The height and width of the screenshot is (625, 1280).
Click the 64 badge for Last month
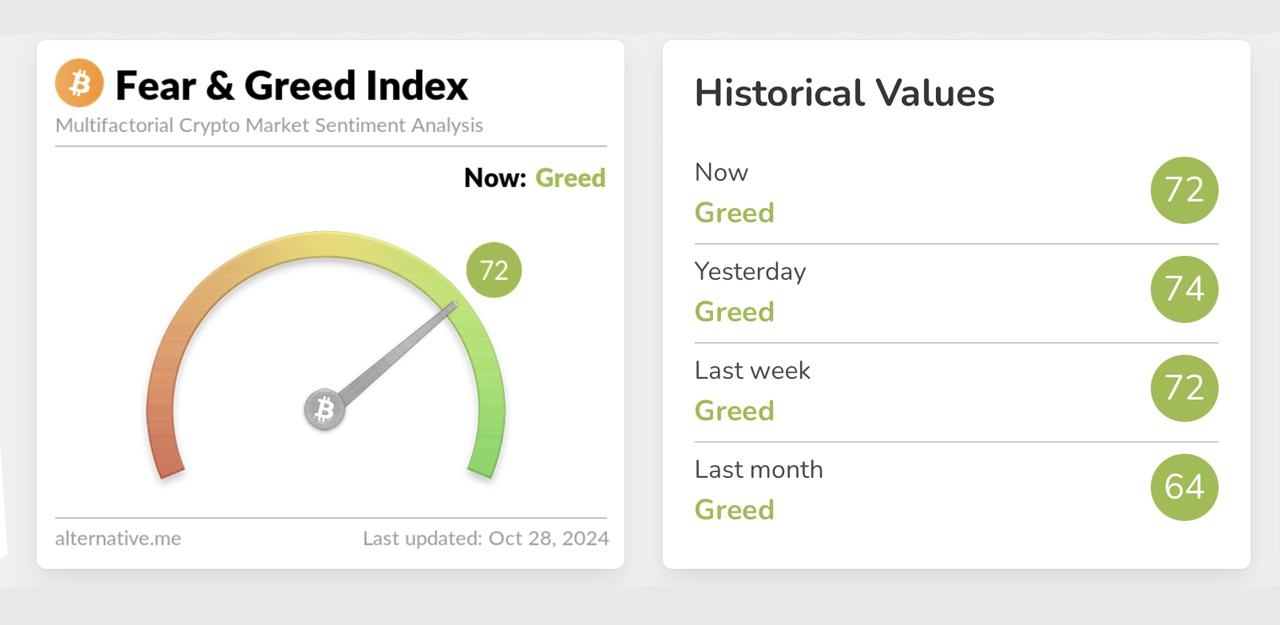[1184, 487]
